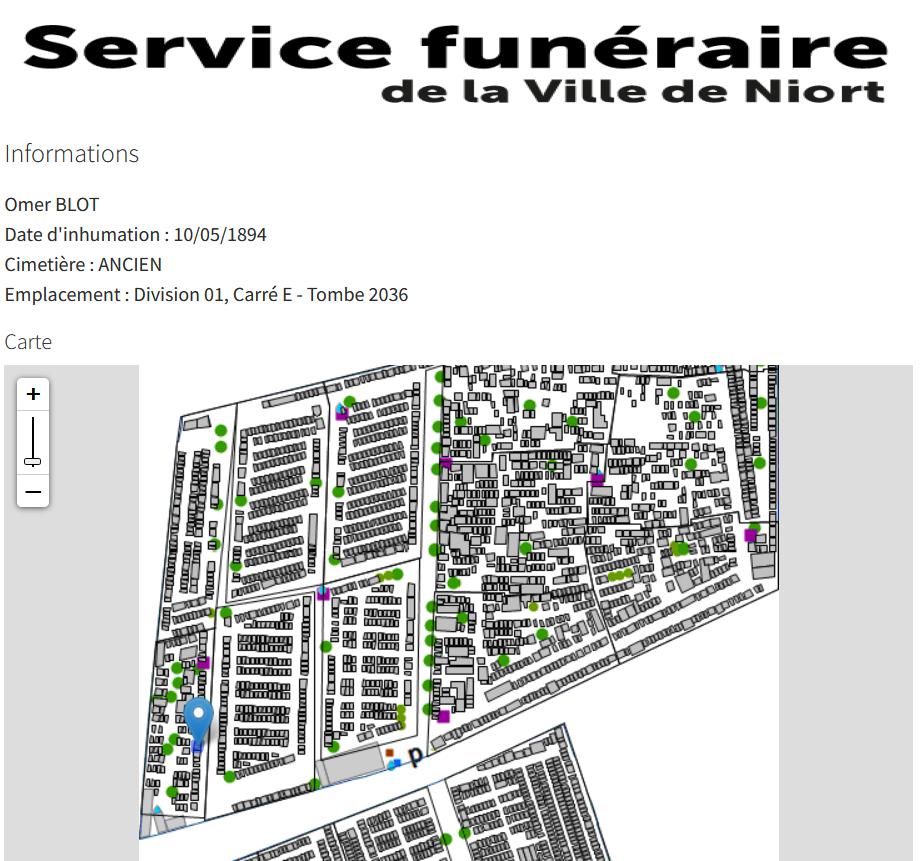Click the Cimetière : ANCIEN line
Viewport: 922px width, 861px height.
83,265
